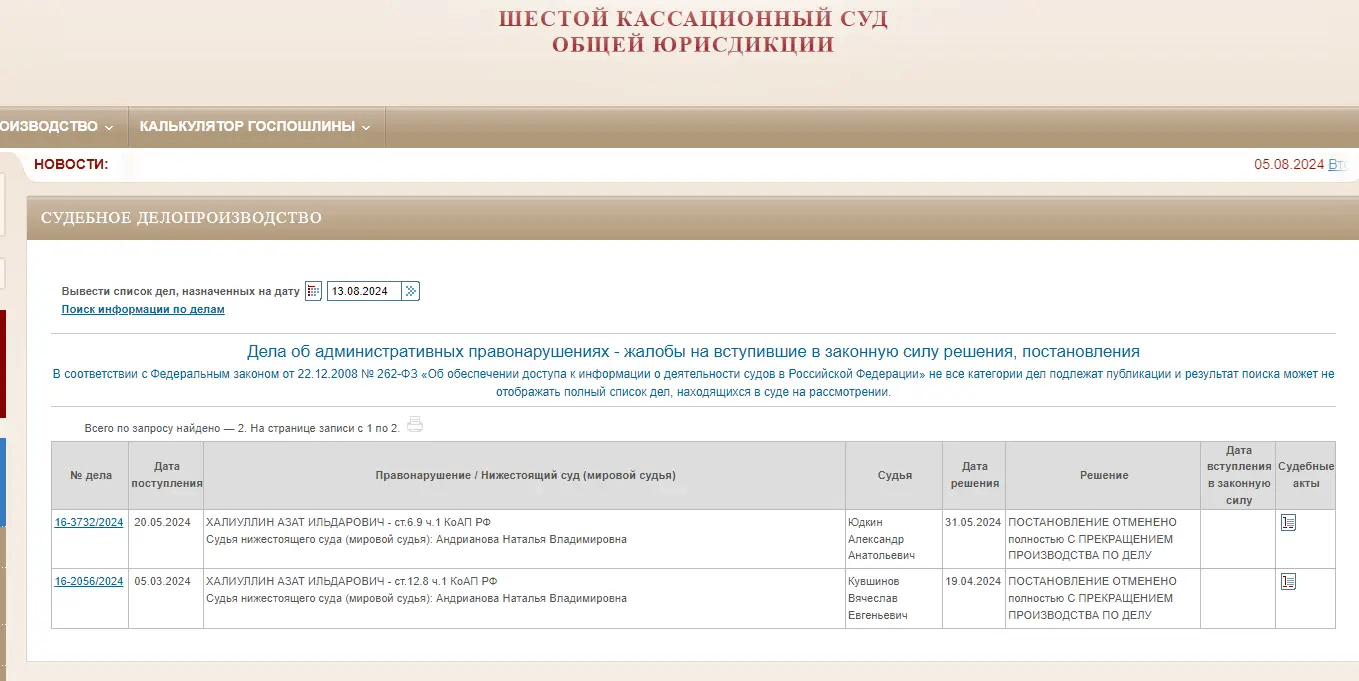Click the Судебные акты column header
The width and height of the screenshot is (1359, 681).
point(1305,475)
